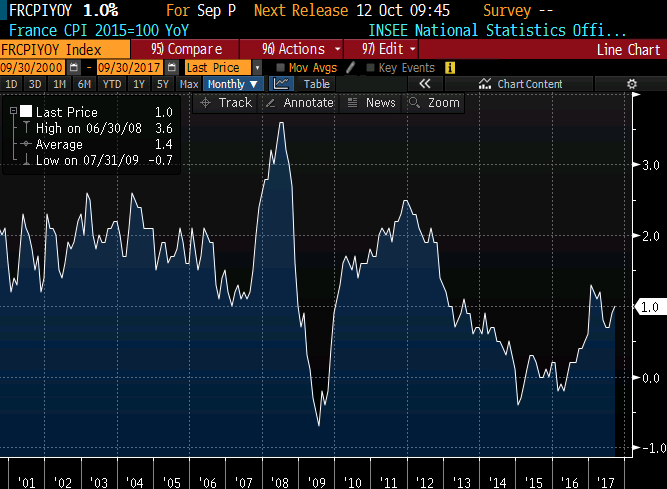Collapse the Last Price legend tree

coord(11,112)
